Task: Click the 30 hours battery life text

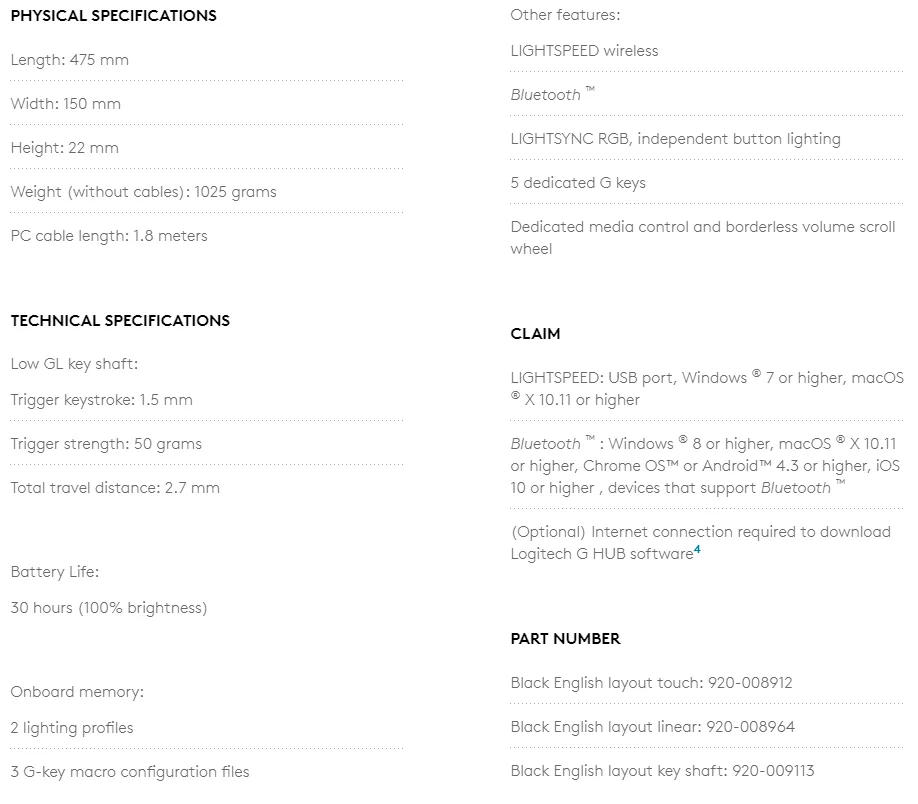Action: tap(109, 608)
